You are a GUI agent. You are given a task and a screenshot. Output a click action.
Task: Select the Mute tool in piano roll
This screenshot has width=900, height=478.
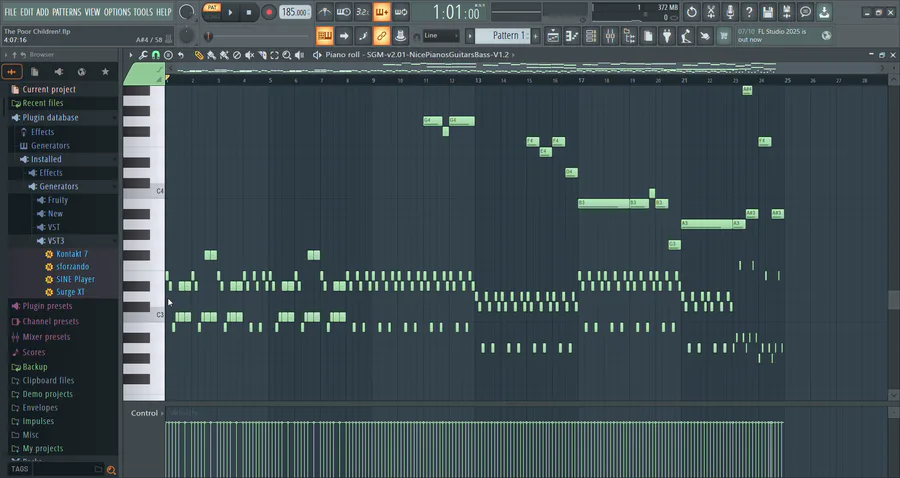pos(249,55)
